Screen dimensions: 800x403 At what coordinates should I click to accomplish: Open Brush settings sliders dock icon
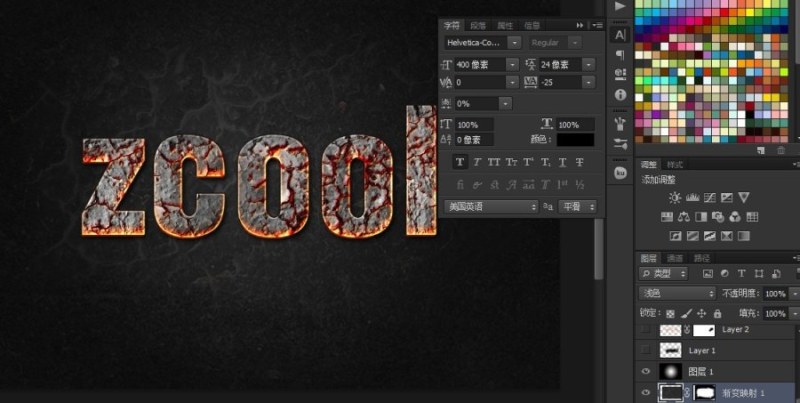coord(620,144)
